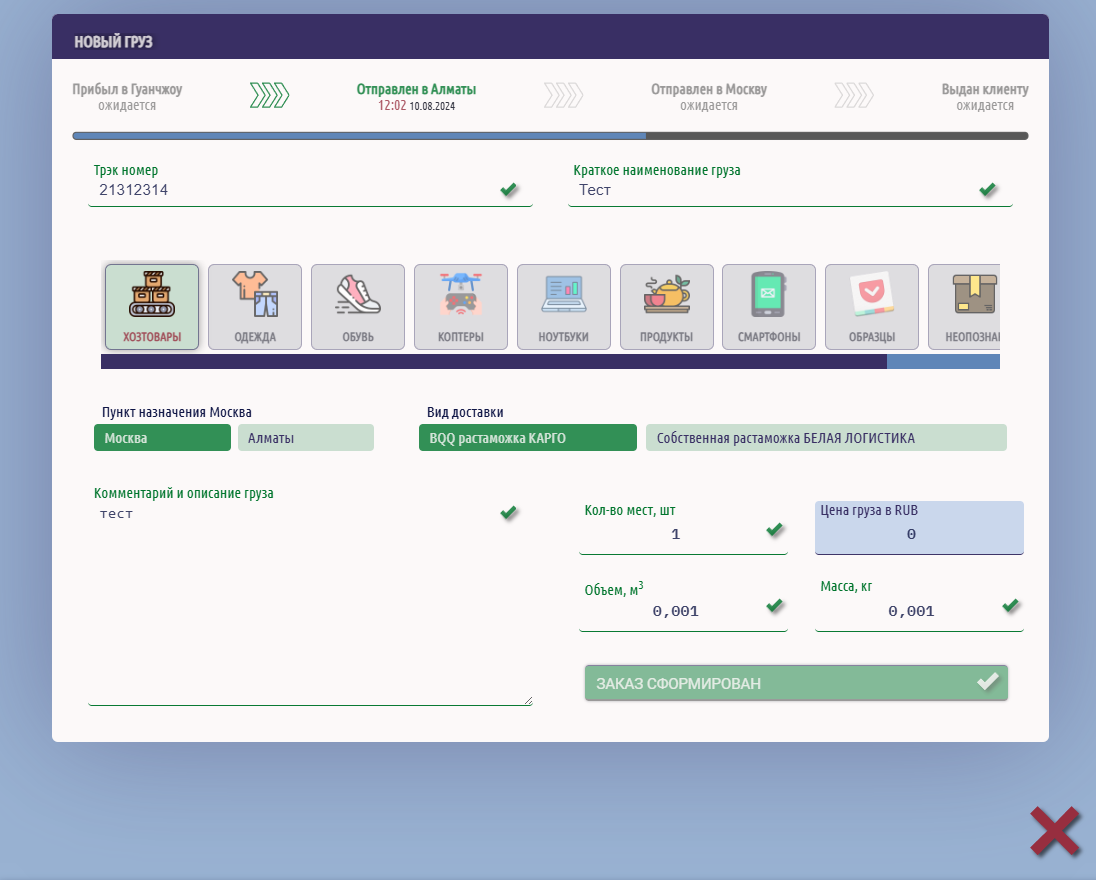The image size is (1096, 880).
Task: Set destination to Москва
Action: [162, 438]
